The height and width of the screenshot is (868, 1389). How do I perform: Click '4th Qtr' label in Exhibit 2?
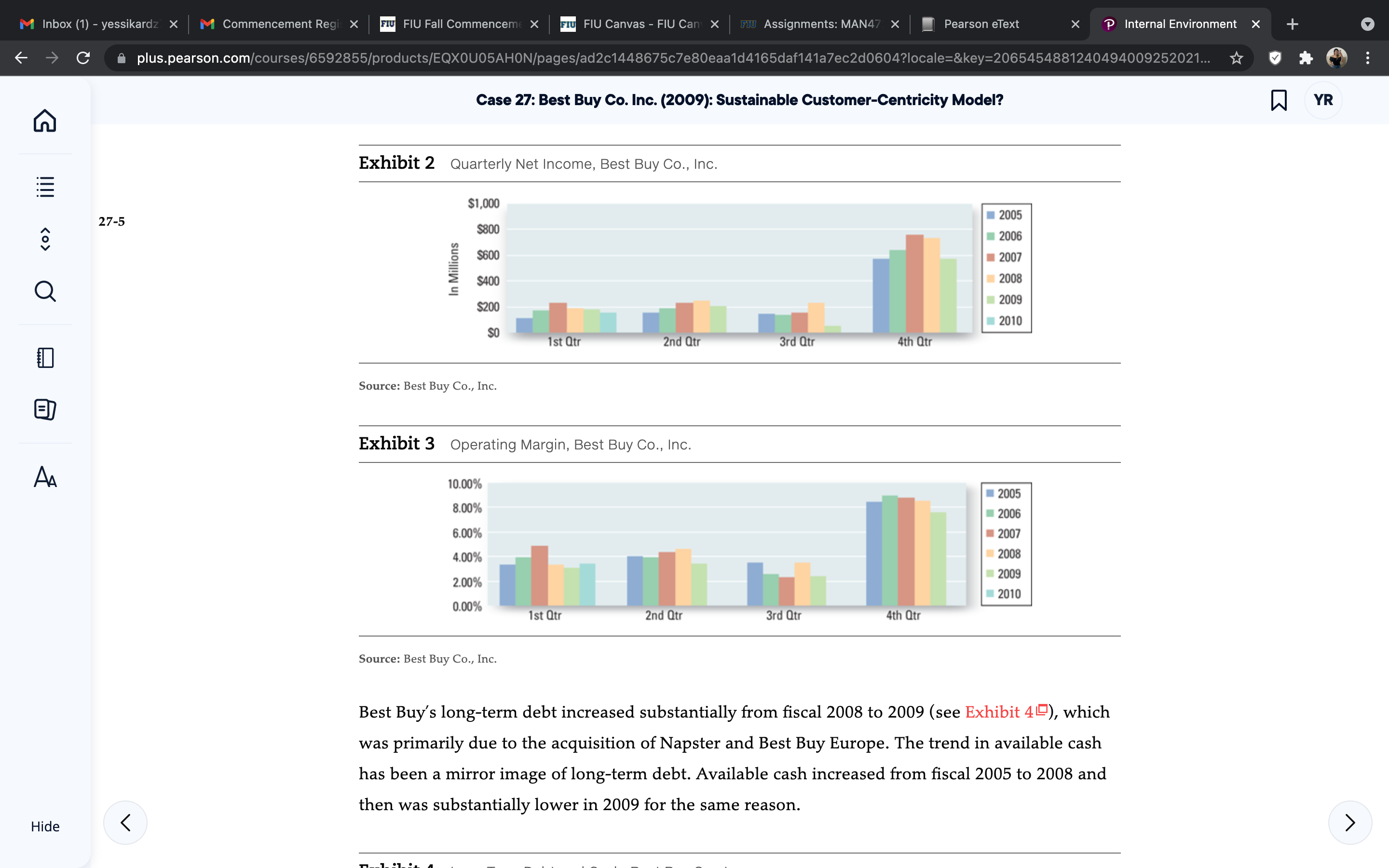pos(914,341)
